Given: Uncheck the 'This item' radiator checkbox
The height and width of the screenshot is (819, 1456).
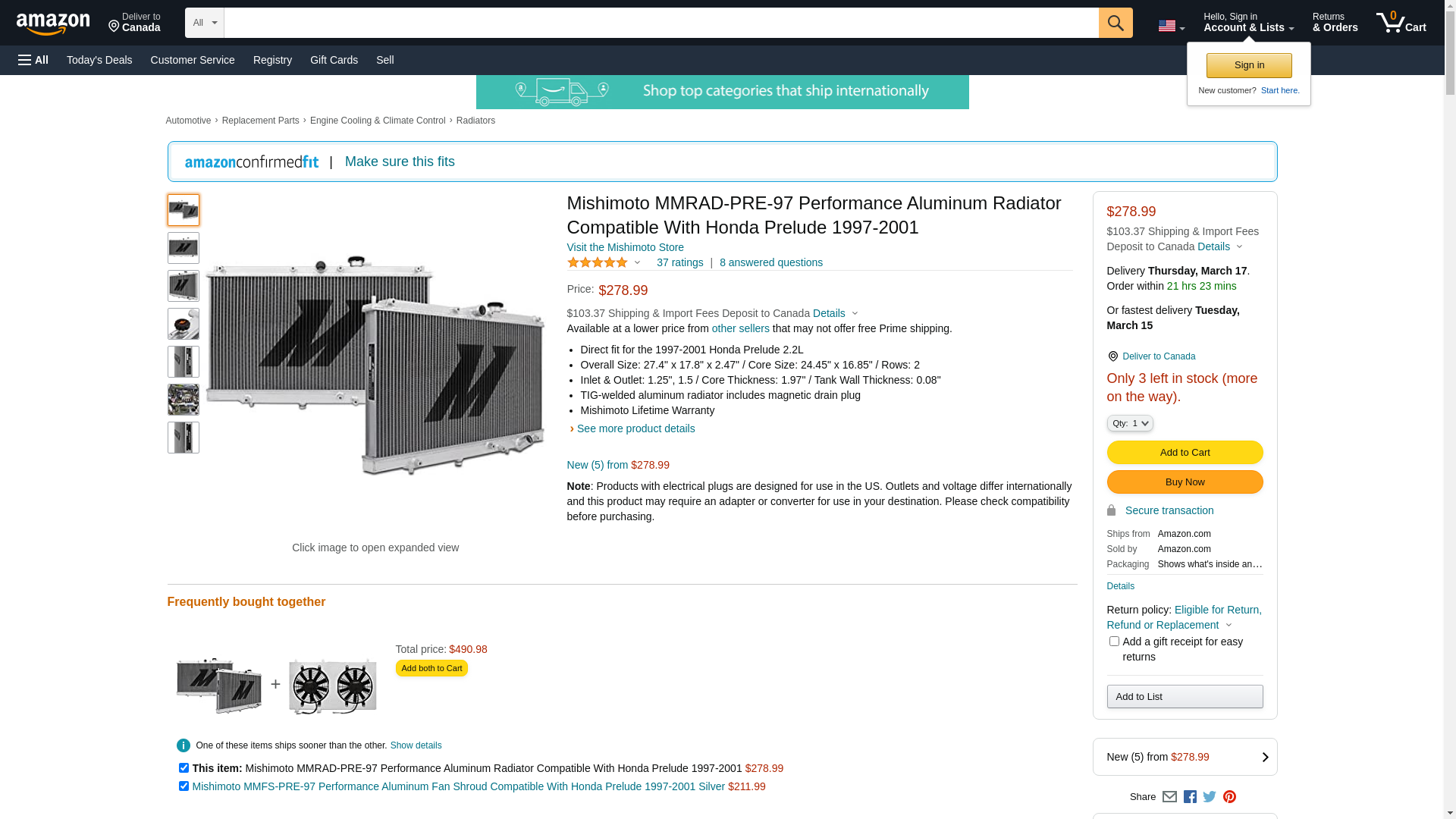Looking at the screenshot, I should point(184,768).
